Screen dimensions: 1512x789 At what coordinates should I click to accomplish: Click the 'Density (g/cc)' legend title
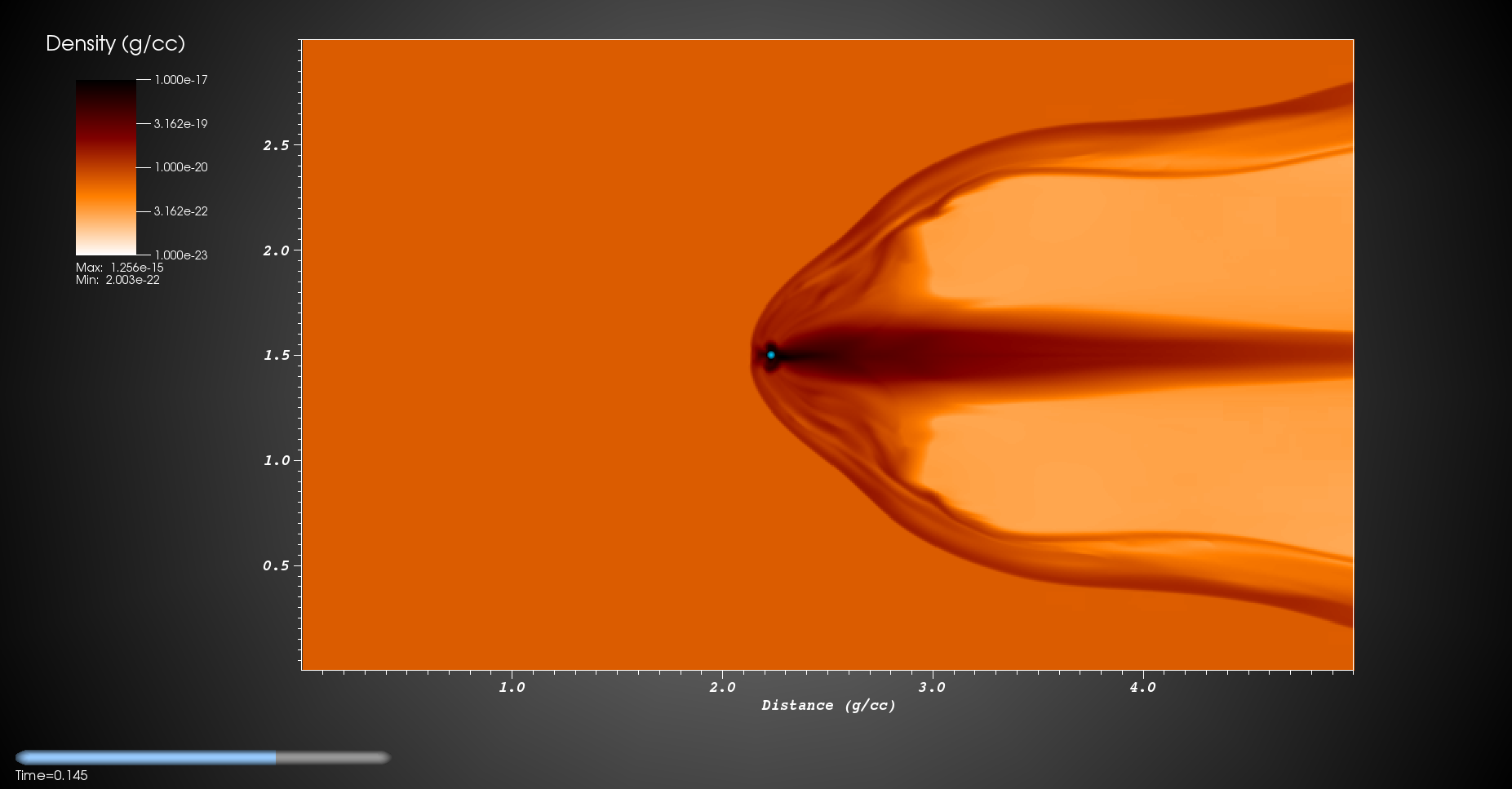[x=115, y=44]
